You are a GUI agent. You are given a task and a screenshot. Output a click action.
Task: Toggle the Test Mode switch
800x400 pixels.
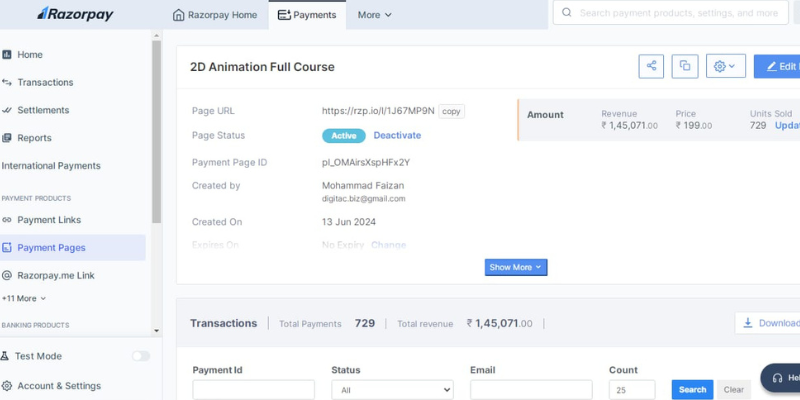pos(141,356)
